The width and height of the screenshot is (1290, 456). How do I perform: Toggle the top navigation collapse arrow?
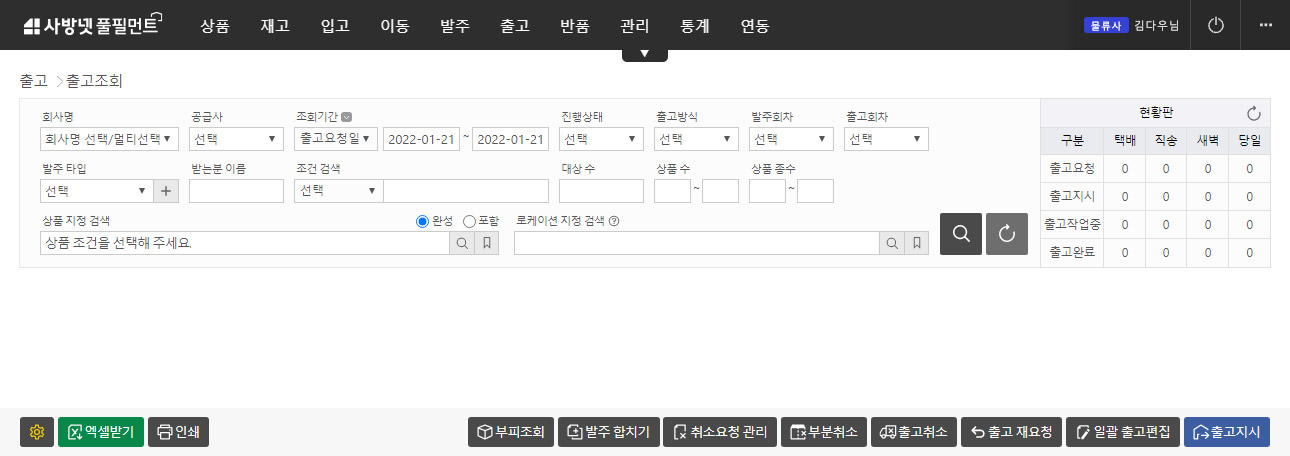(644, 54)
